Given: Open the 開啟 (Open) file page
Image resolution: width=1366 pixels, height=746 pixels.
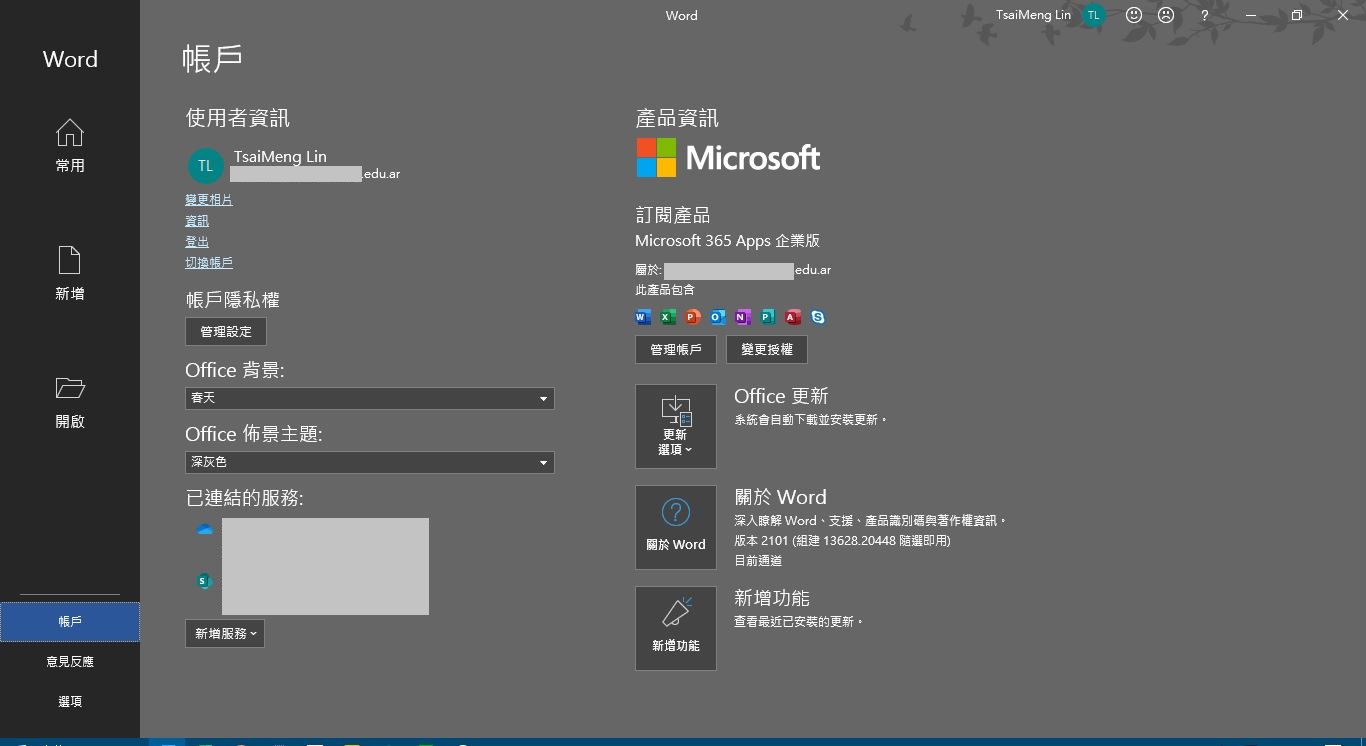Looking at the screenshot, I should tap(70, 402).
